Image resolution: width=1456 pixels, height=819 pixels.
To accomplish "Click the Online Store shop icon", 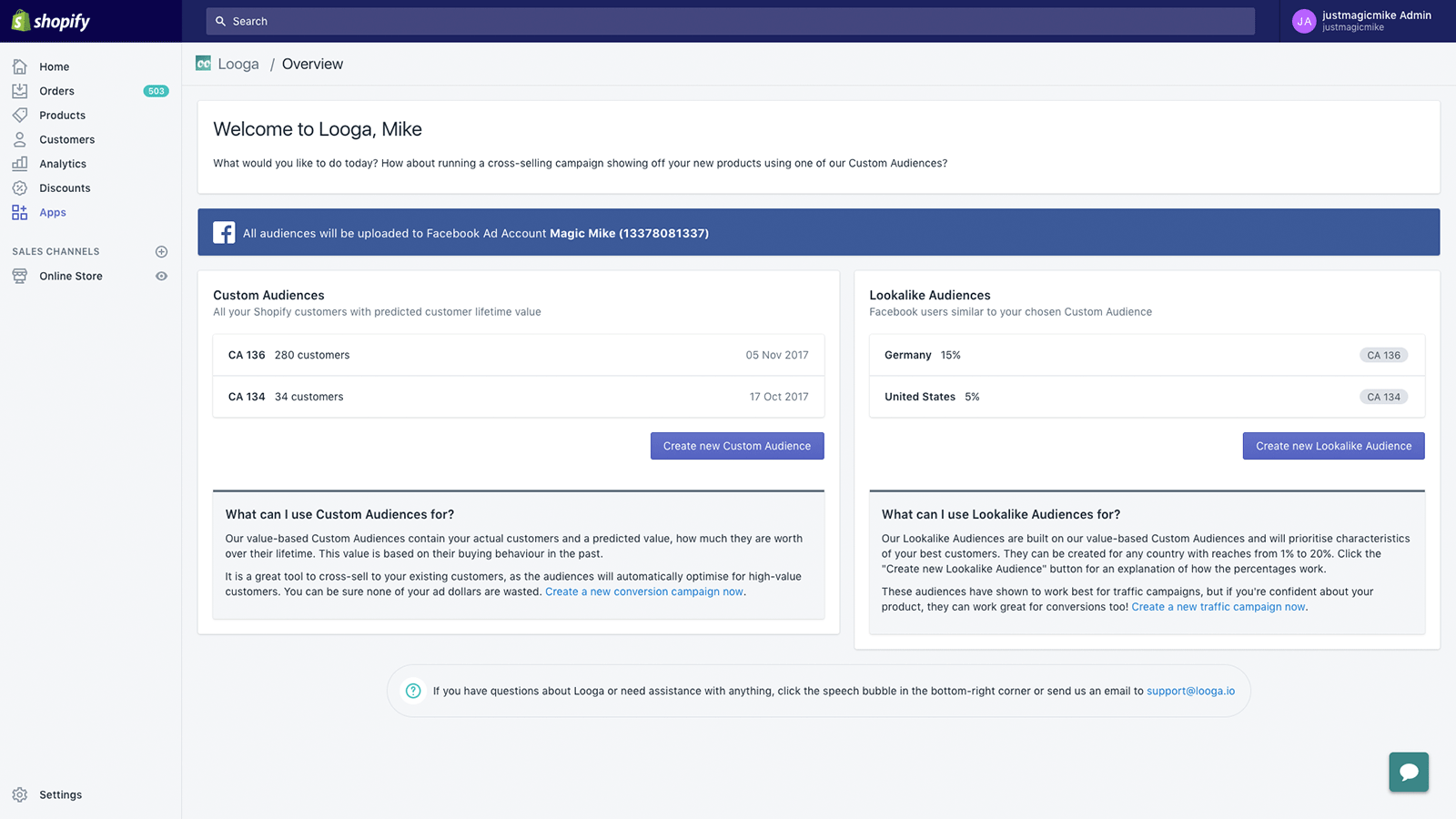I will (20, 276).
